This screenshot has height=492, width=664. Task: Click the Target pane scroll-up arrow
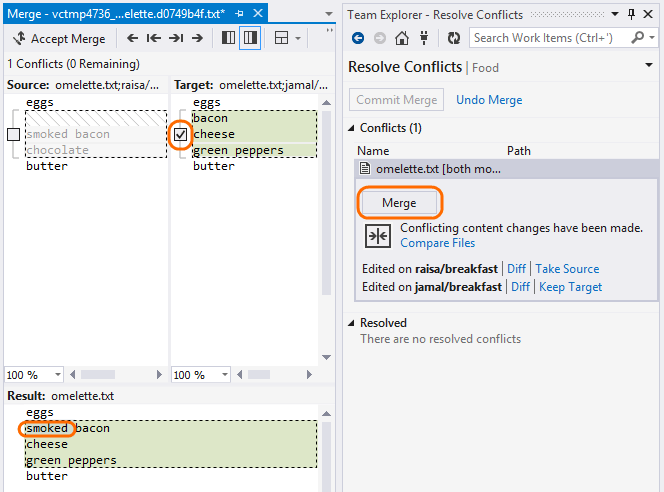pos(326,102)
